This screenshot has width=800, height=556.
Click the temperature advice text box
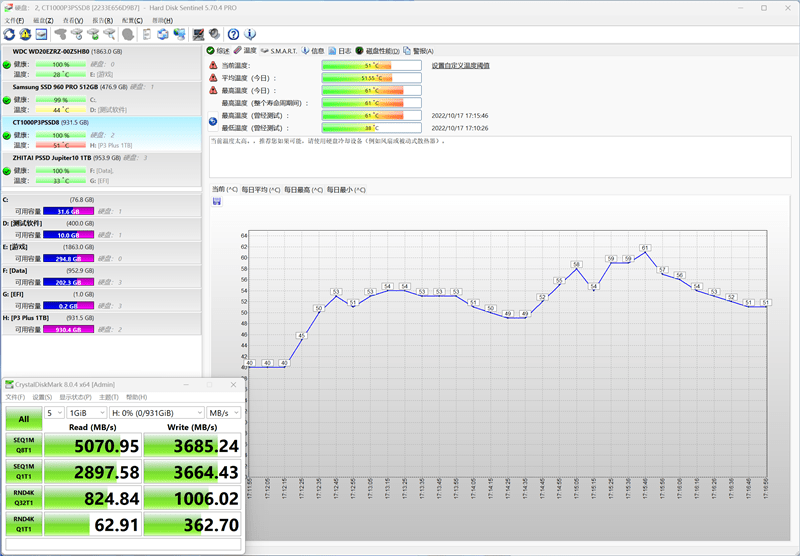pyautogui.click(x=500, y=157)
